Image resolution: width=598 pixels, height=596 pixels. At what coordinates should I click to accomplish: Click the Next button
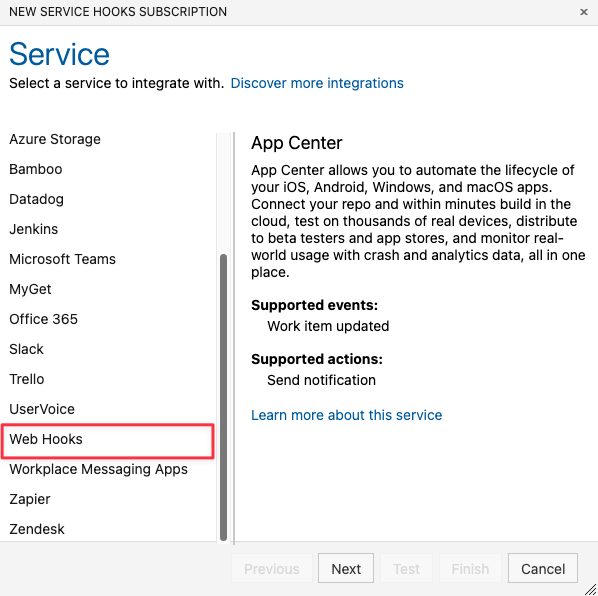(x=346, y=569)
